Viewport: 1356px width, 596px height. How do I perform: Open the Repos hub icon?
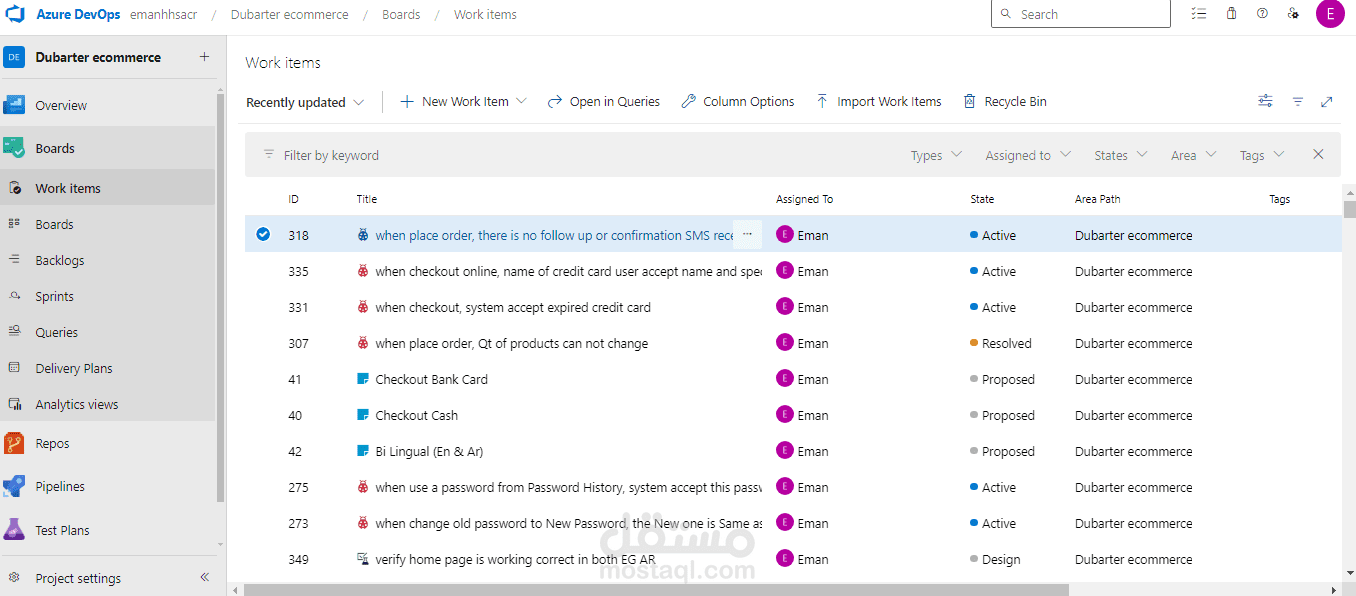coord(14,443)
